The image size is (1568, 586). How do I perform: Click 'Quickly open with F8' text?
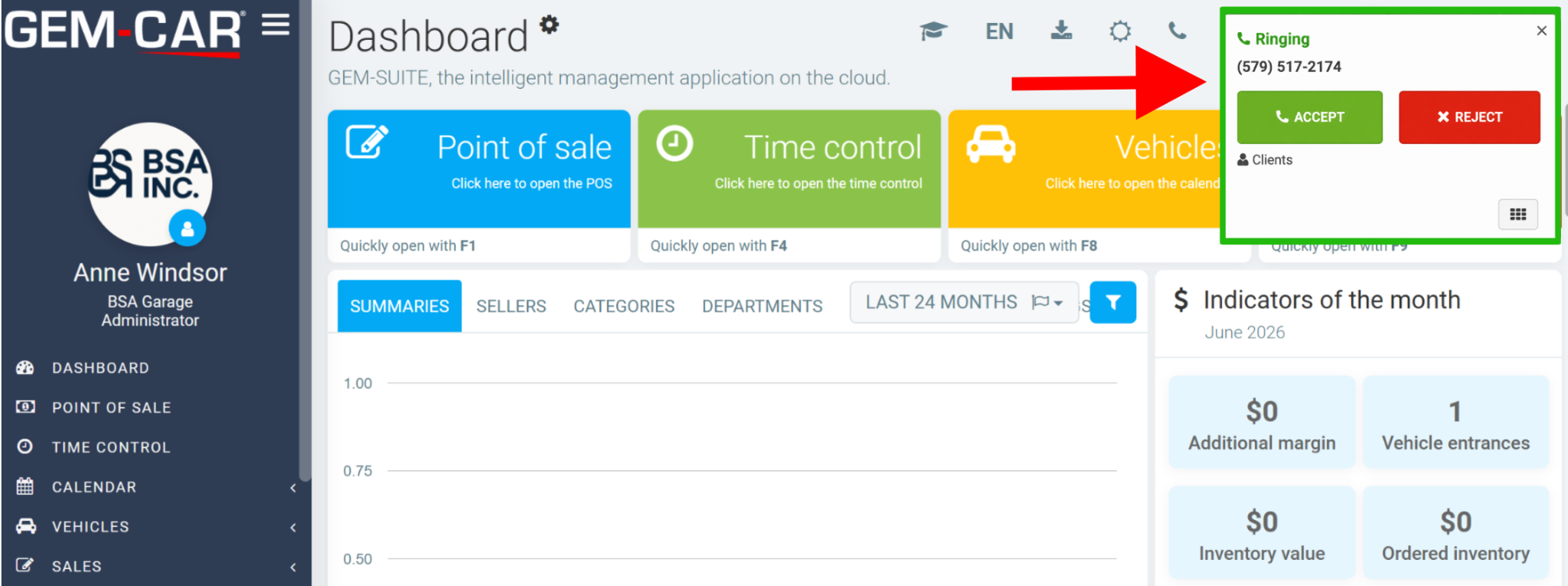coord(1029,246)
